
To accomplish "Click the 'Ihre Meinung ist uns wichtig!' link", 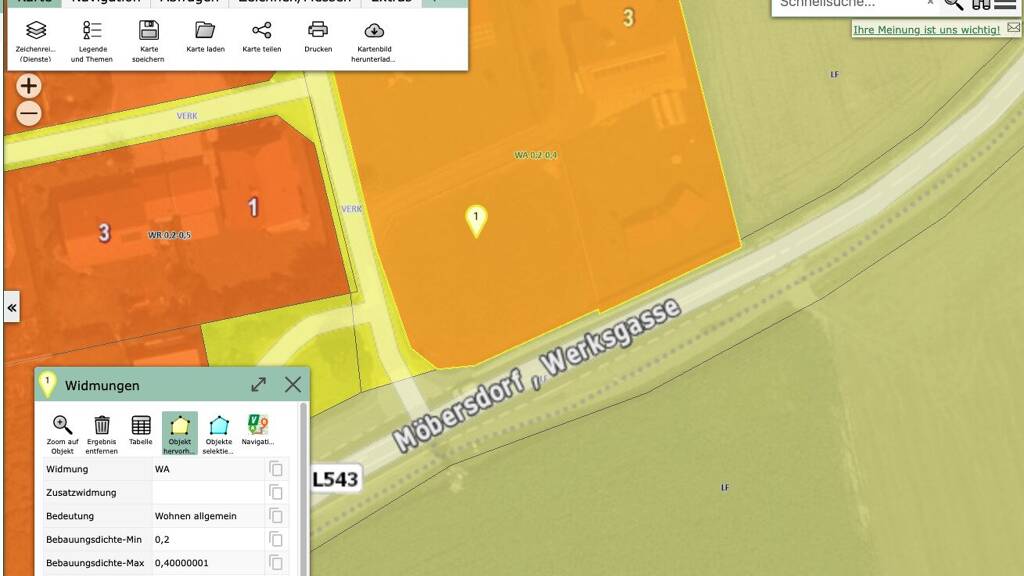I will 925,30.
